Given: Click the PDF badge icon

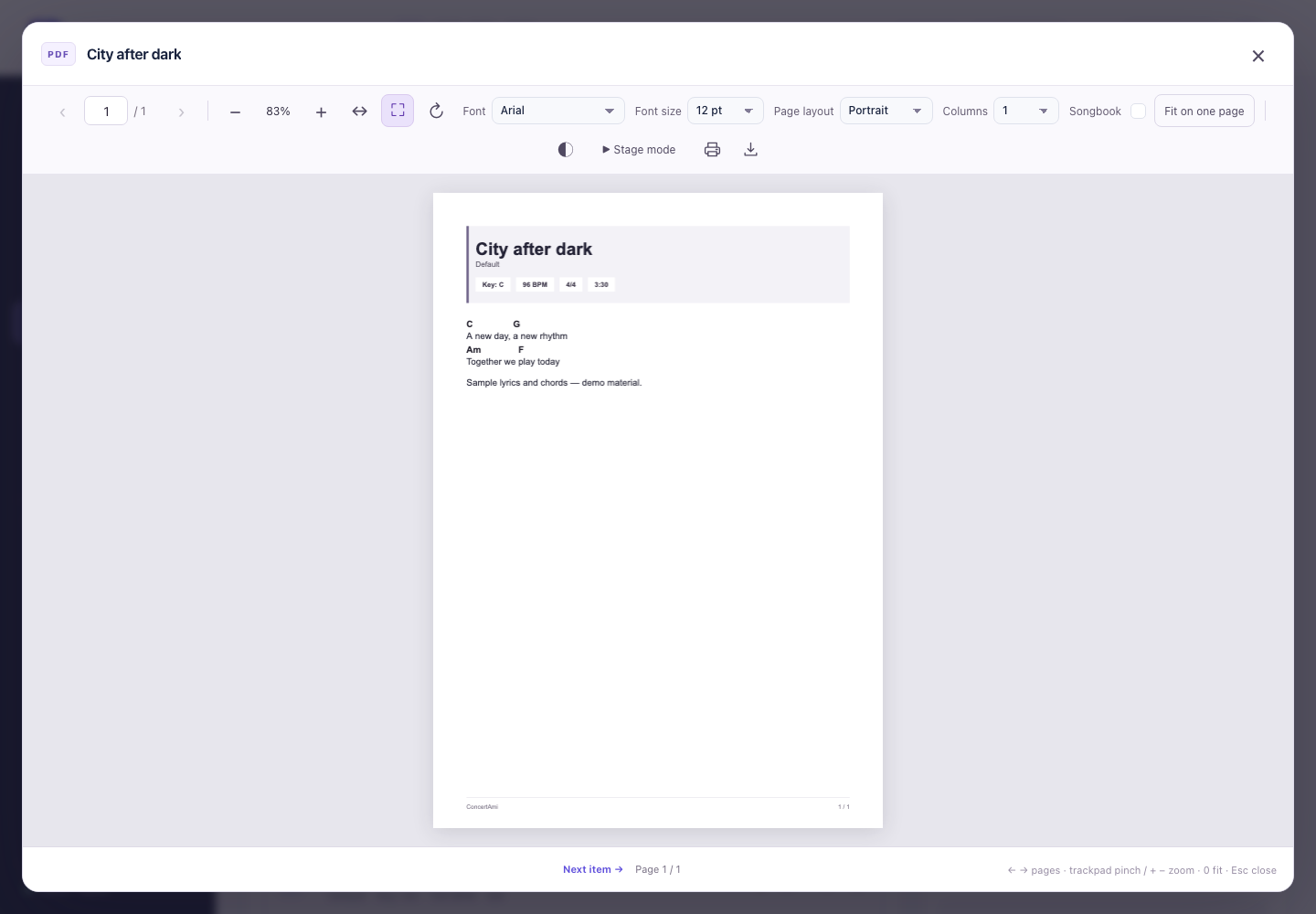Looking at the screenshot, I should pos(58,54).
